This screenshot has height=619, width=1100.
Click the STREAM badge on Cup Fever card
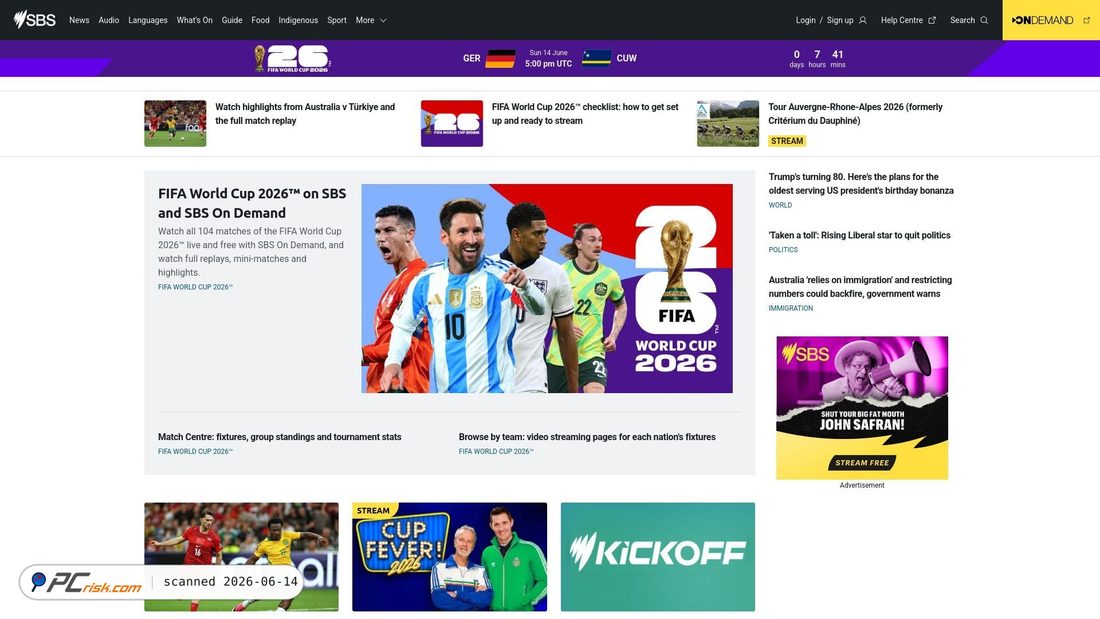tap(373, 510)
